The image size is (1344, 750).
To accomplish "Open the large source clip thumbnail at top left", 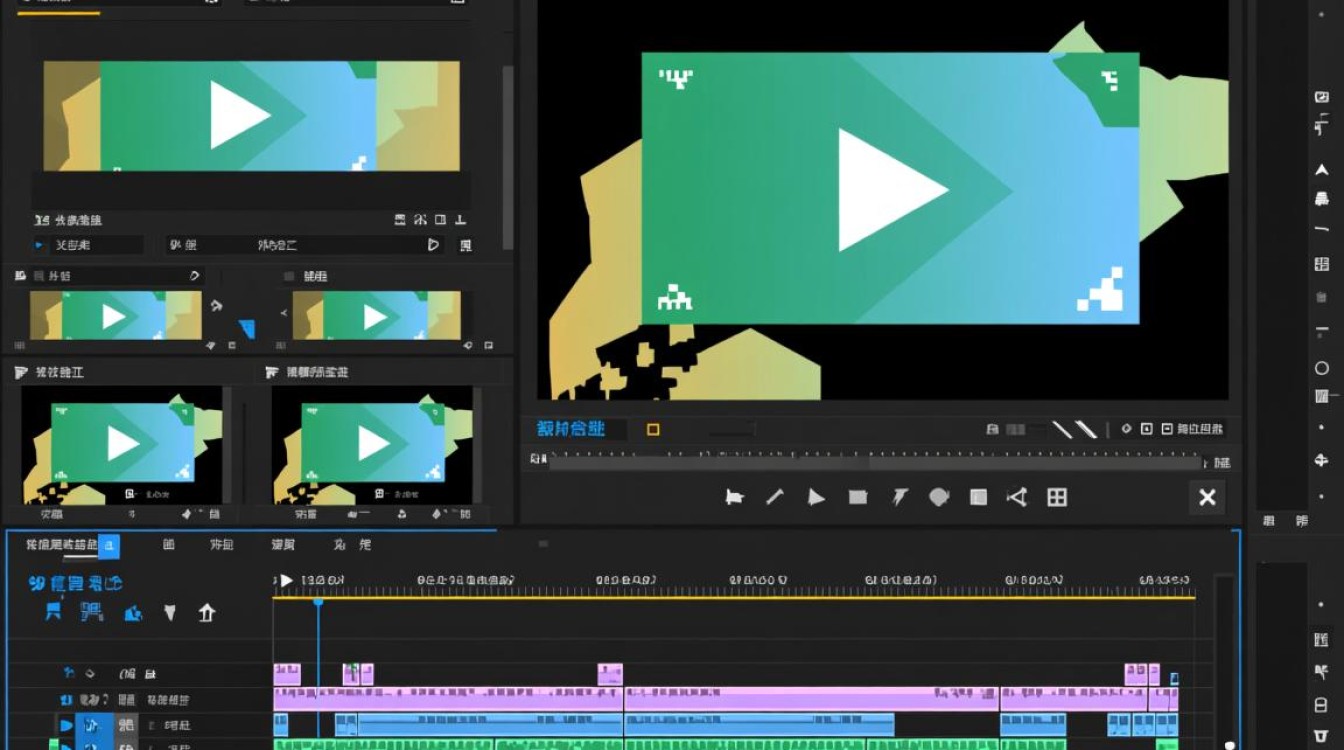I will 251,116.
